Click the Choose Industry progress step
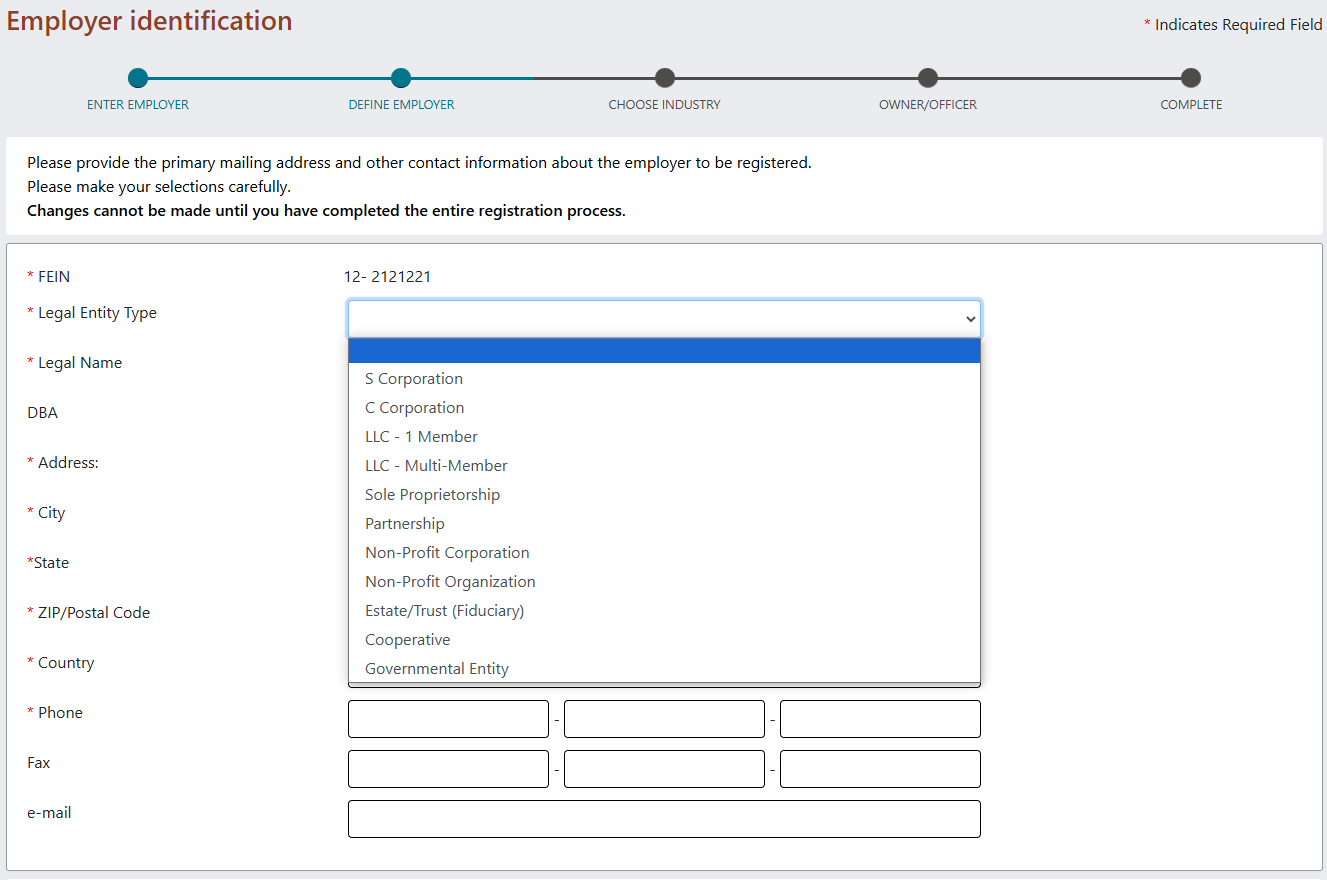This screenshot has width=1327, height=880. [664, 77]
